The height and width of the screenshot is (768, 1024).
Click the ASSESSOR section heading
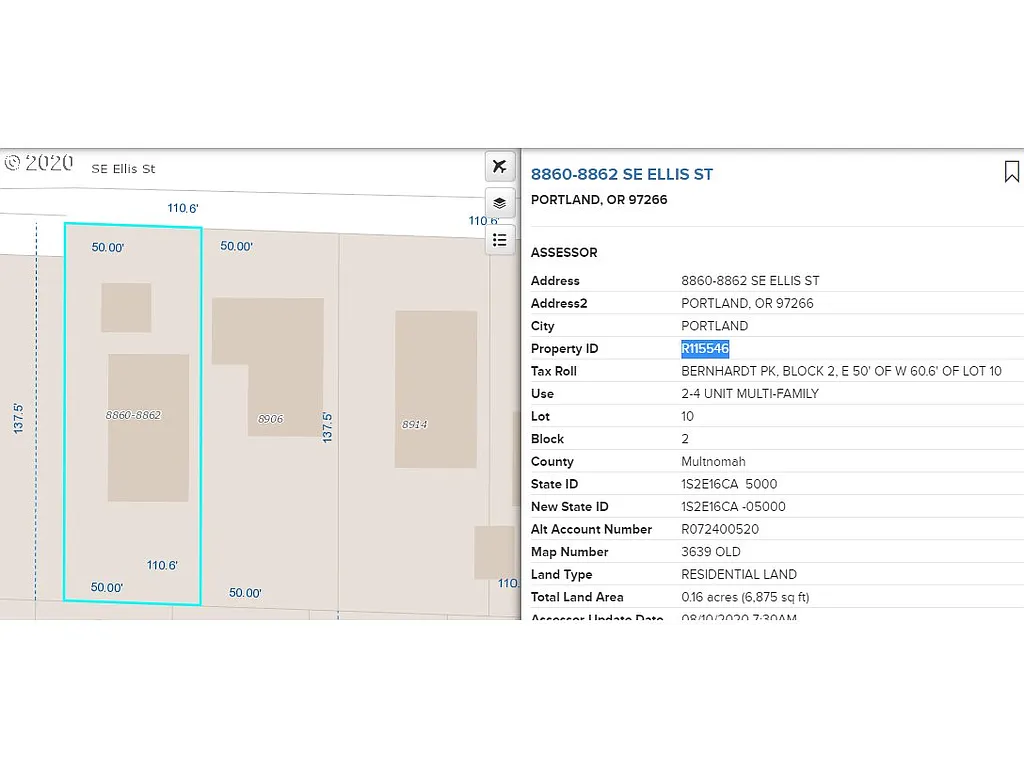pyautogui.click(x=564, y=253)
